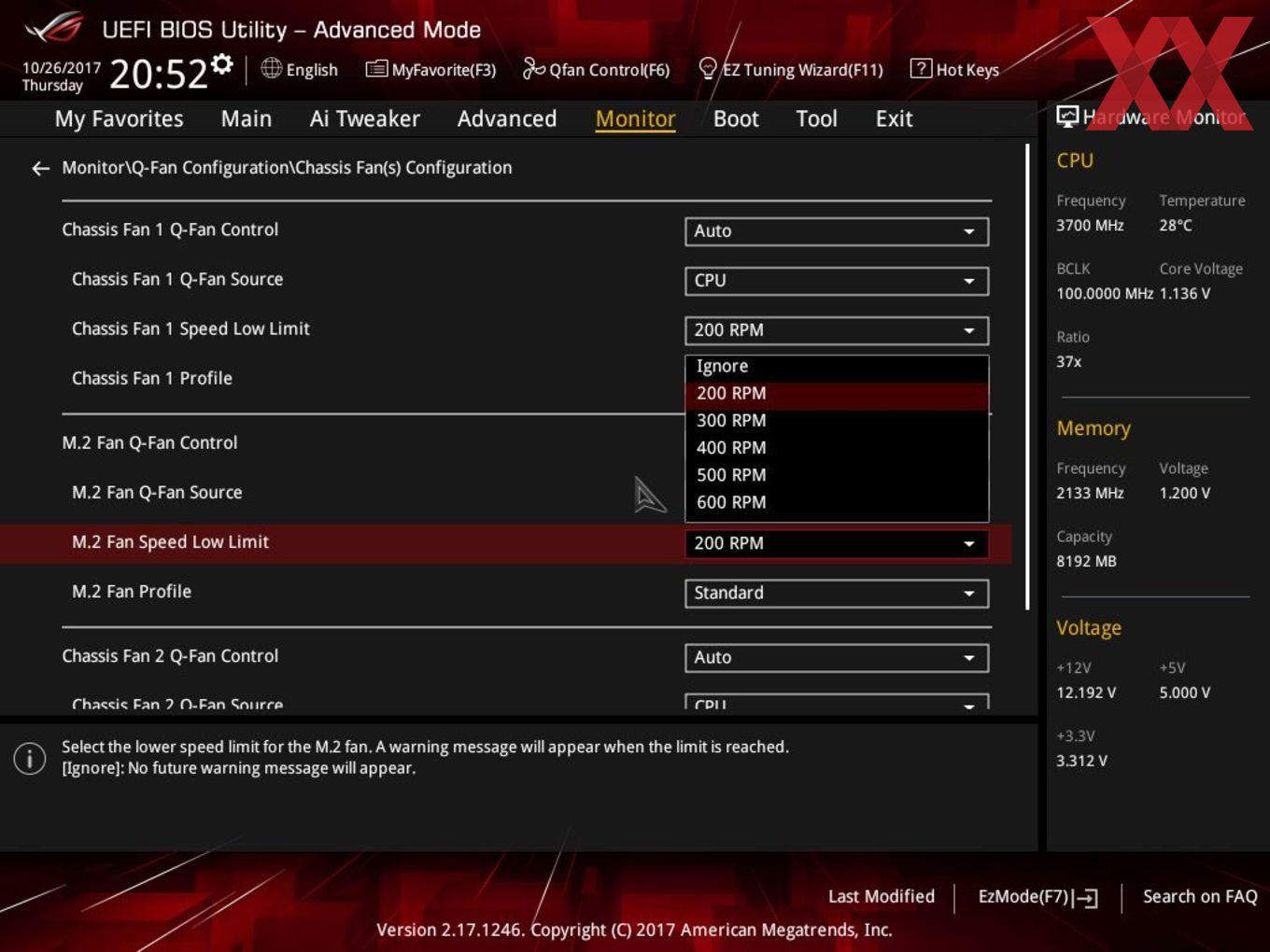
Task: Choose 500 RPM from the open list
Action: (x=837, y=475)
